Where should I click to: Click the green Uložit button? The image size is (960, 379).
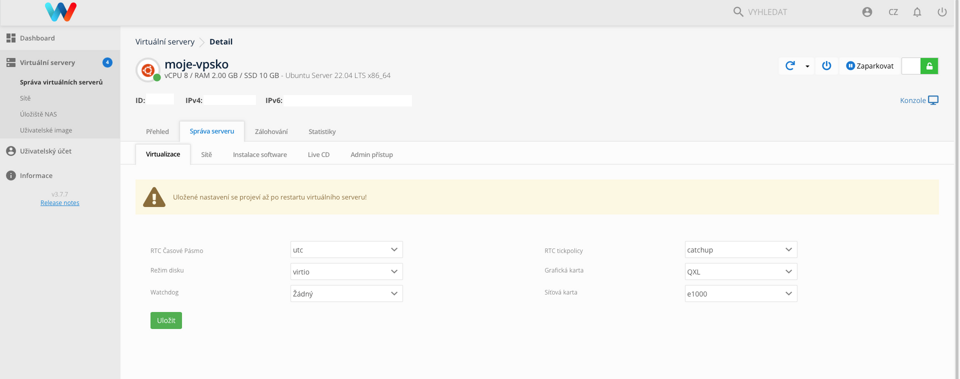pos(166,321)
